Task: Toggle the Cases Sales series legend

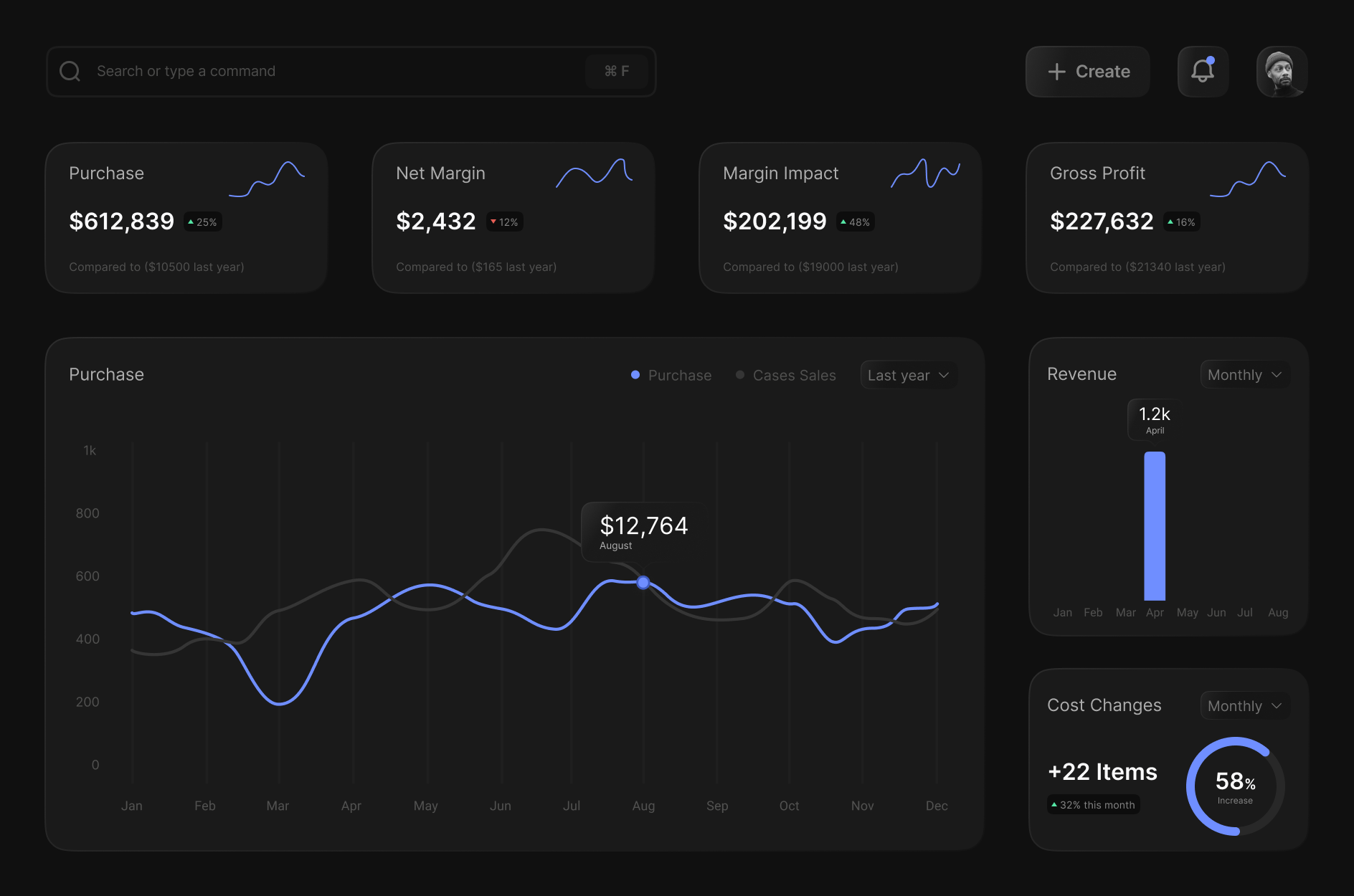Action: click(x=786, y=375)
